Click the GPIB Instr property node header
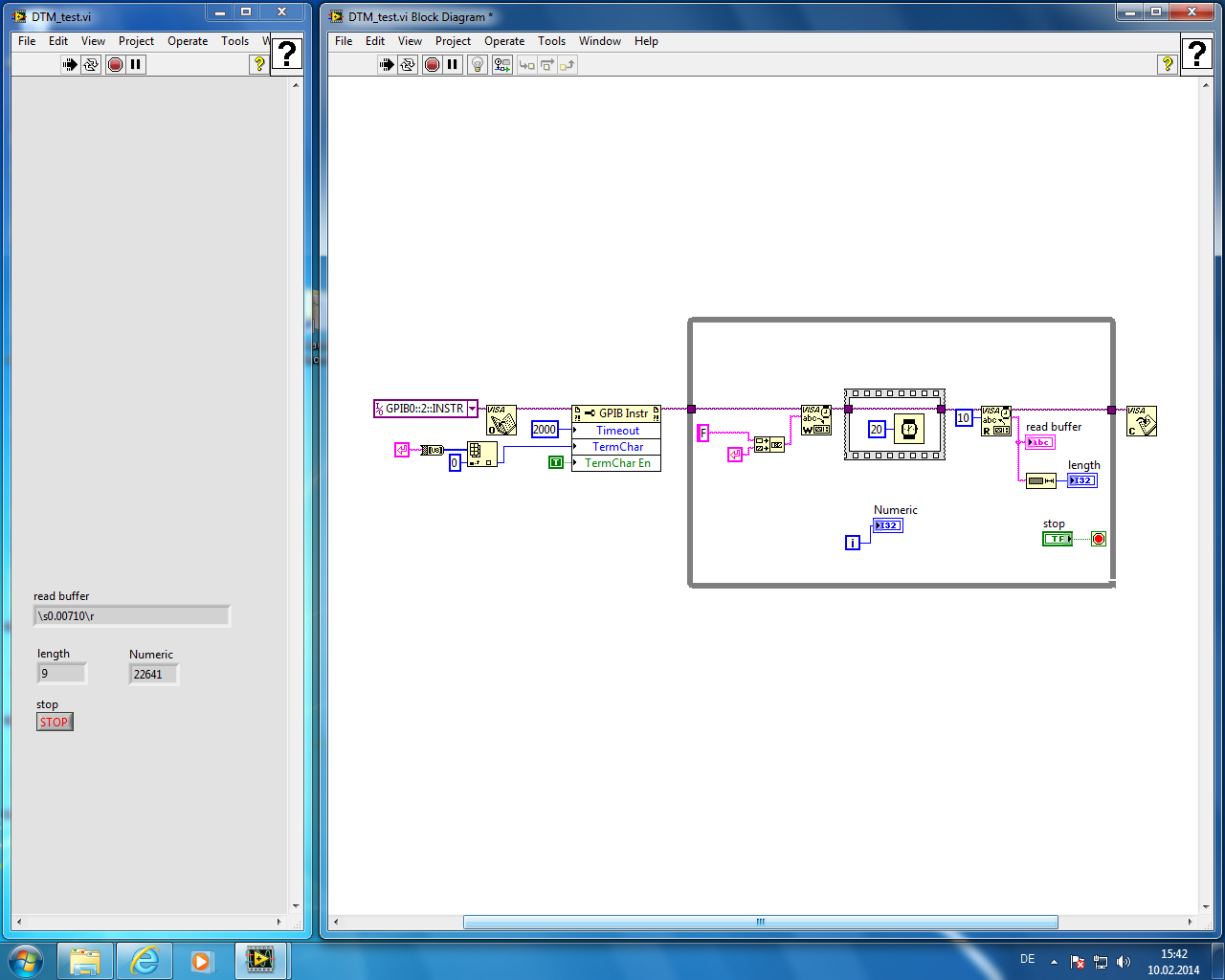The width and height of the screenshot is (1225, 980). 616,413
